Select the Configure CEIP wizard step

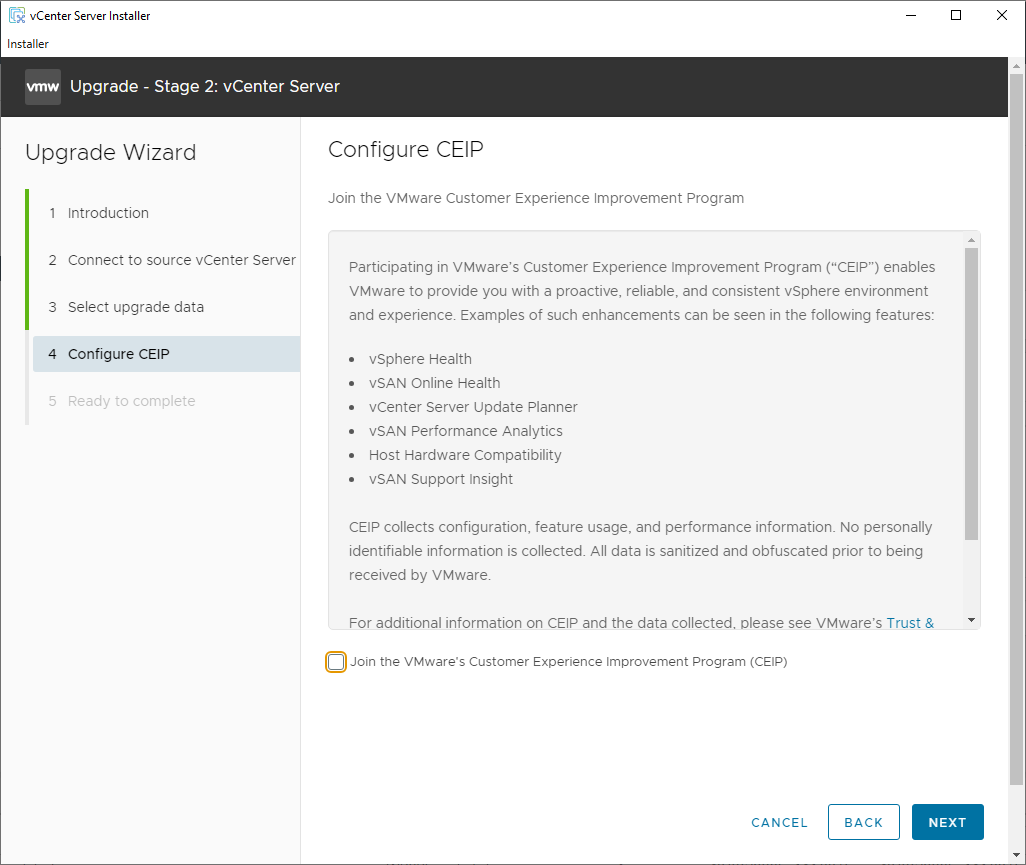click(x=118, y=354)
